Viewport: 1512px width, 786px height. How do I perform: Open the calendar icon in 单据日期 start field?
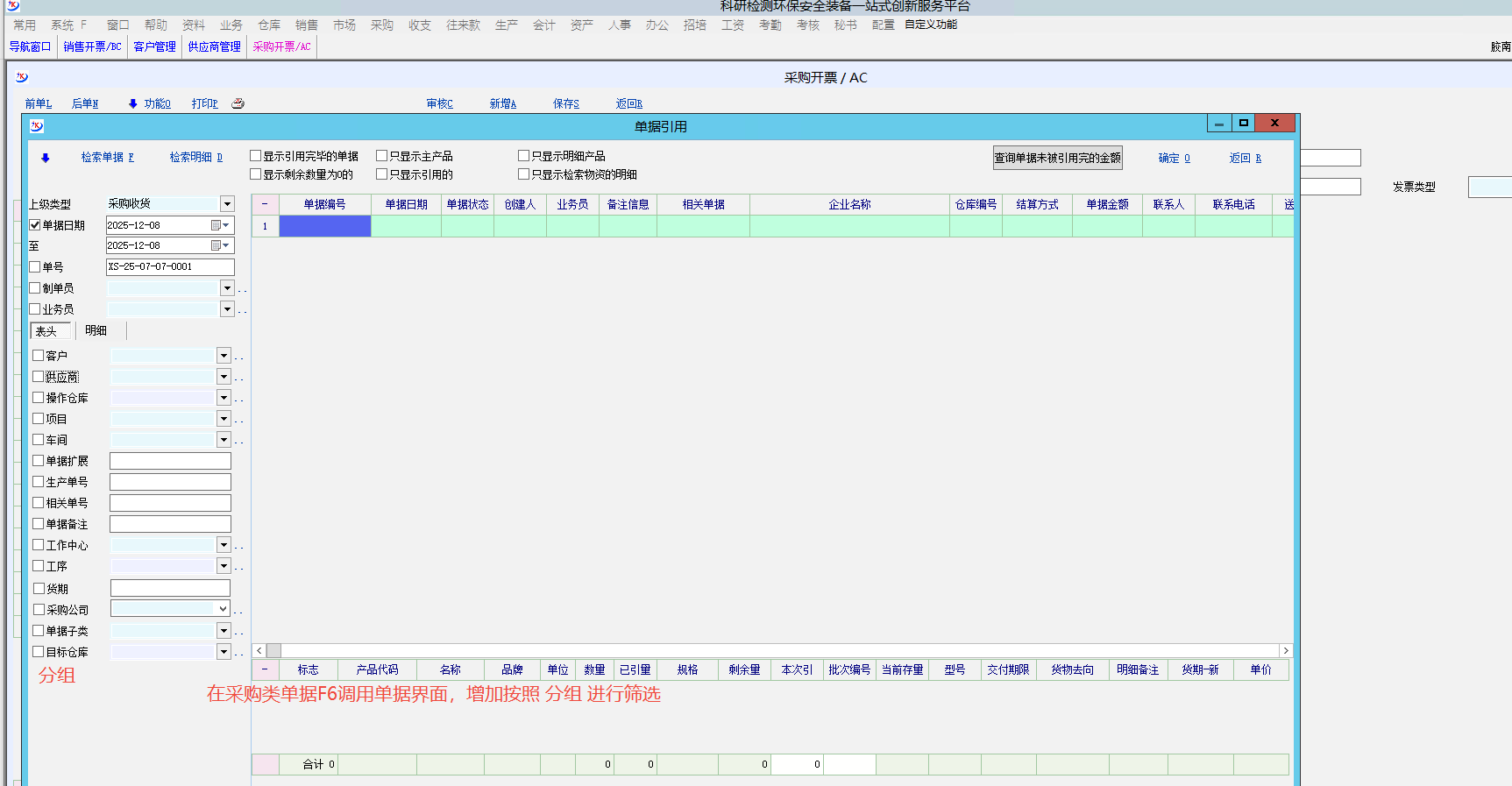click(216, 225)
